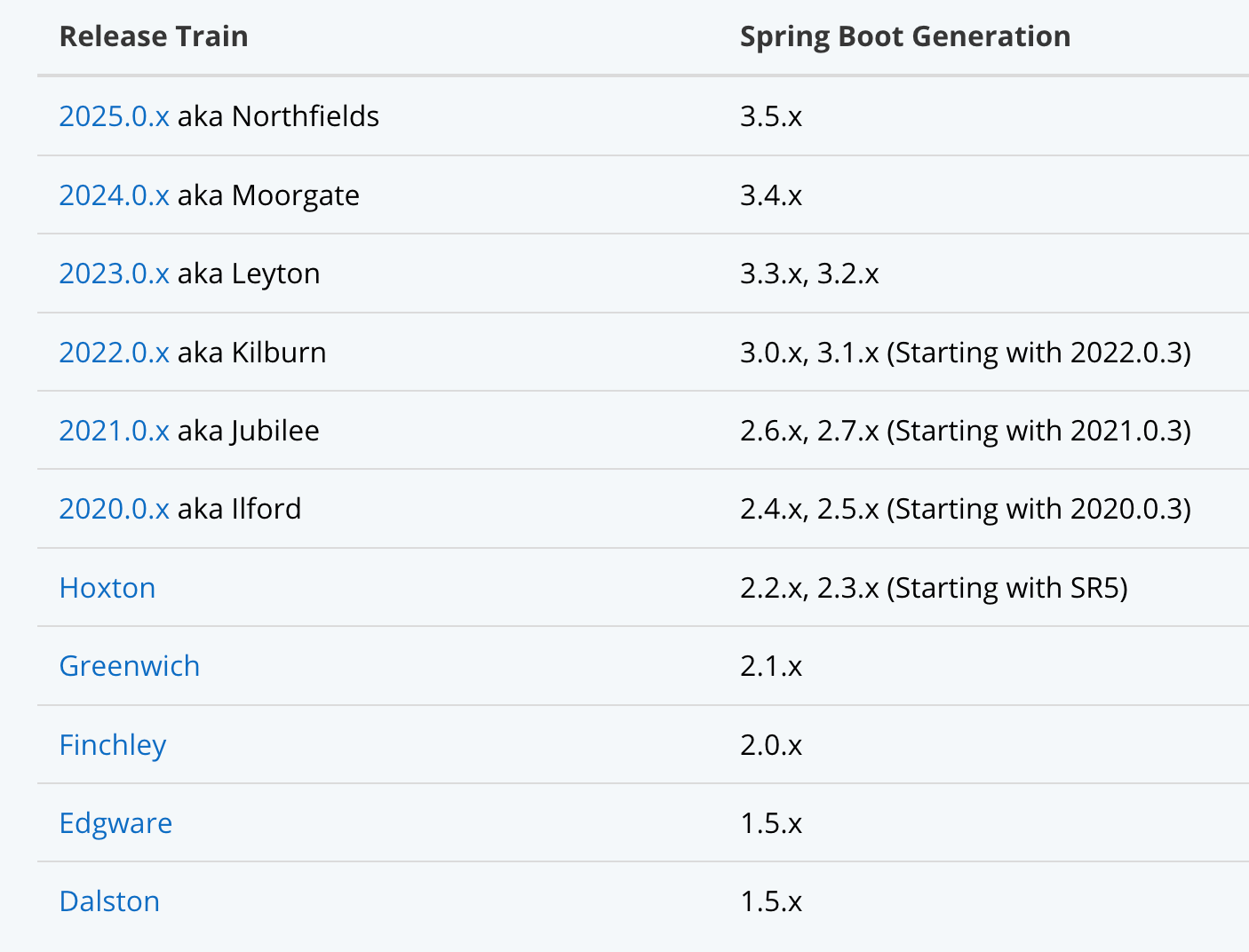Click the '3.3.x, 3.2.x' cell
Image resolution: width=1249 pixels, height=952 pixels.
(809, 274)
